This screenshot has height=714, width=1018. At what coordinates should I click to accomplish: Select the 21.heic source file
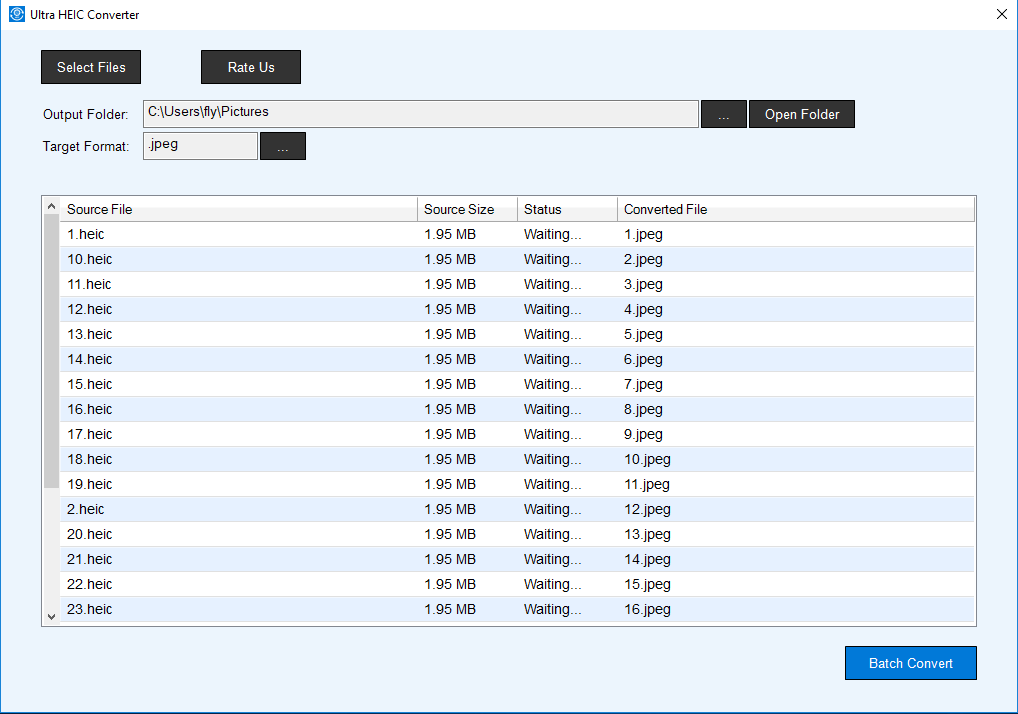90,559
